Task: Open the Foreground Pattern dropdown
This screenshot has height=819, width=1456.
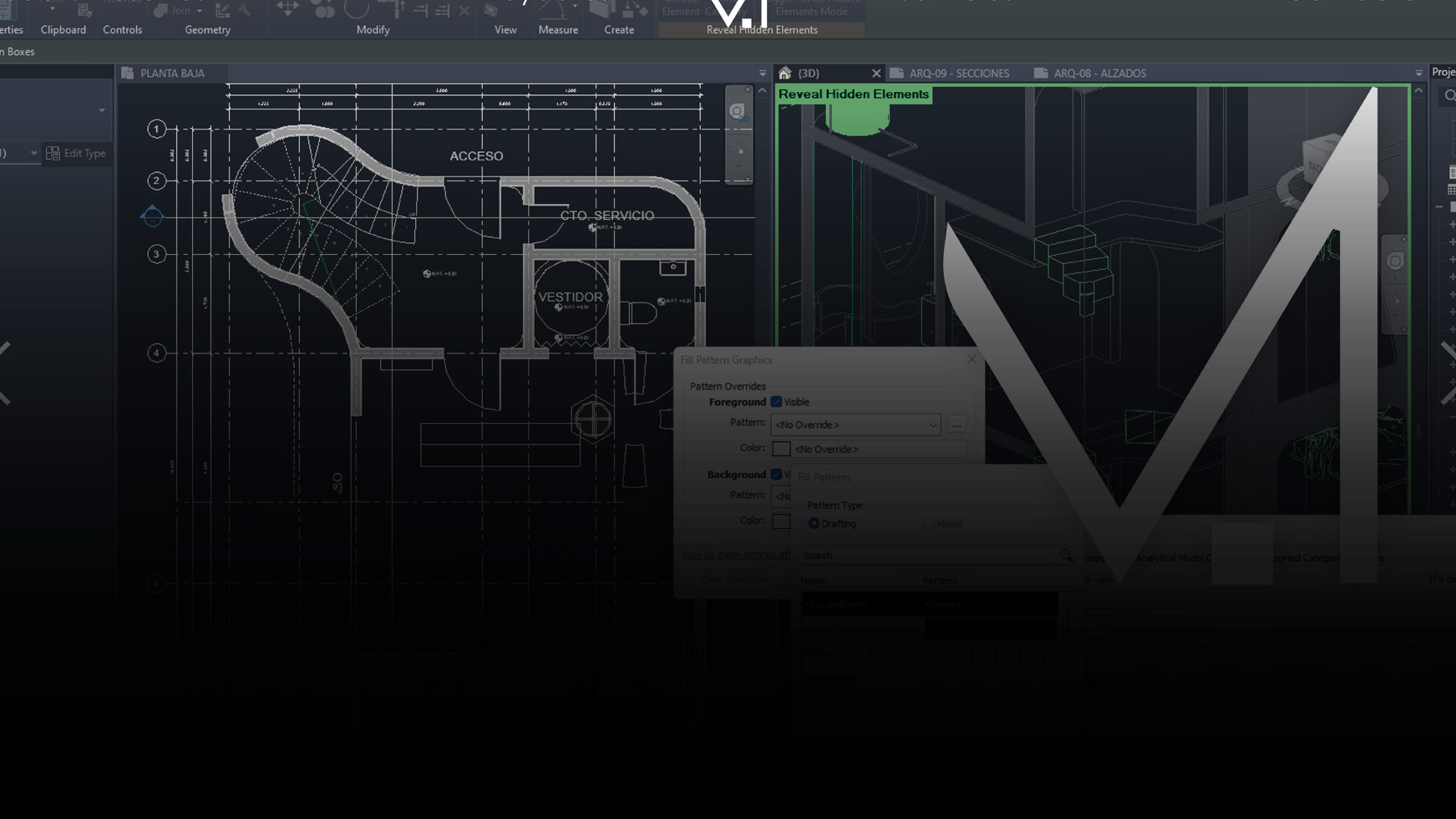Action: [x=855, y=425]
